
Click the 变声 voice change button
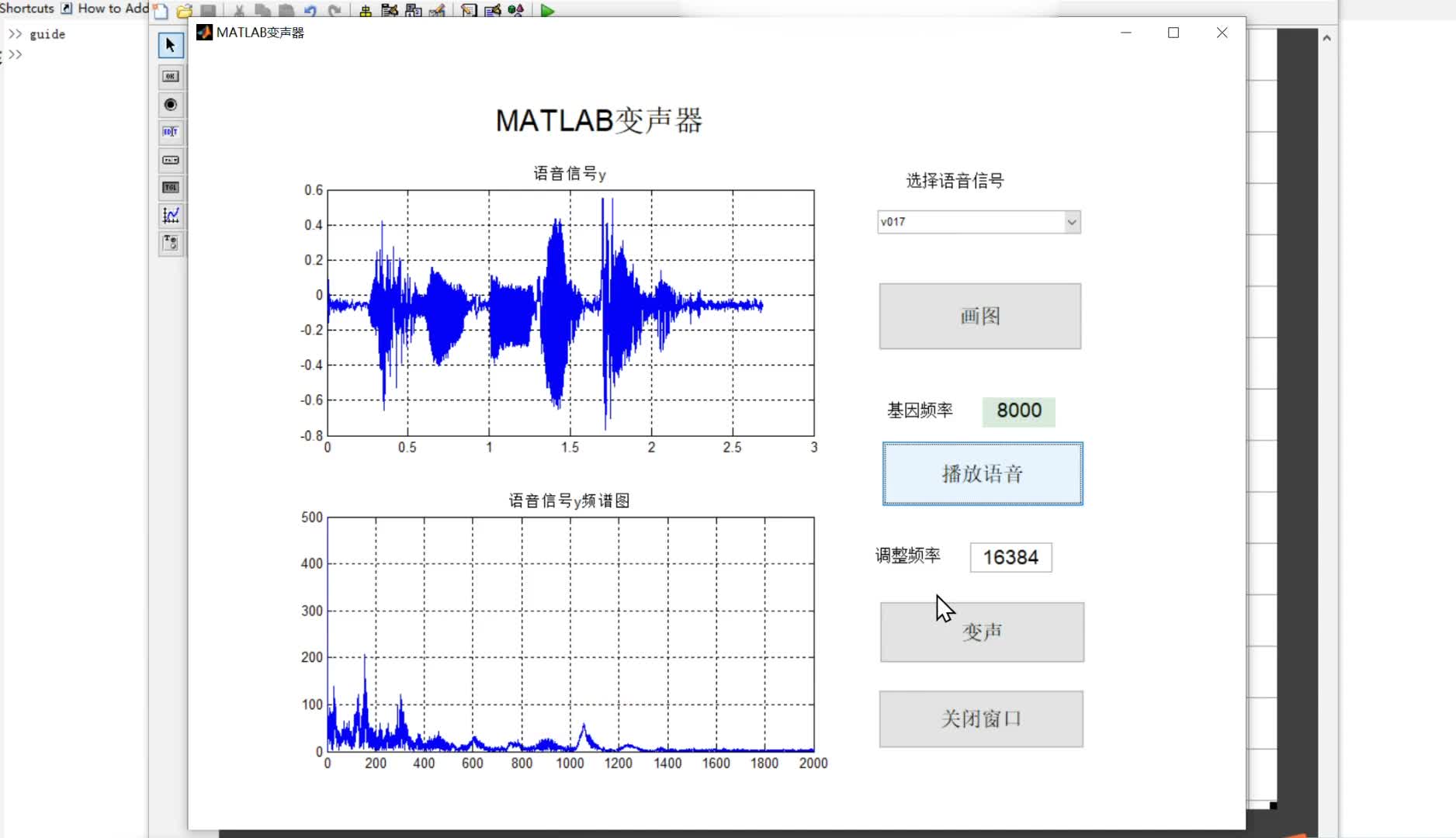pyautogui.click(x=981, y=632)
